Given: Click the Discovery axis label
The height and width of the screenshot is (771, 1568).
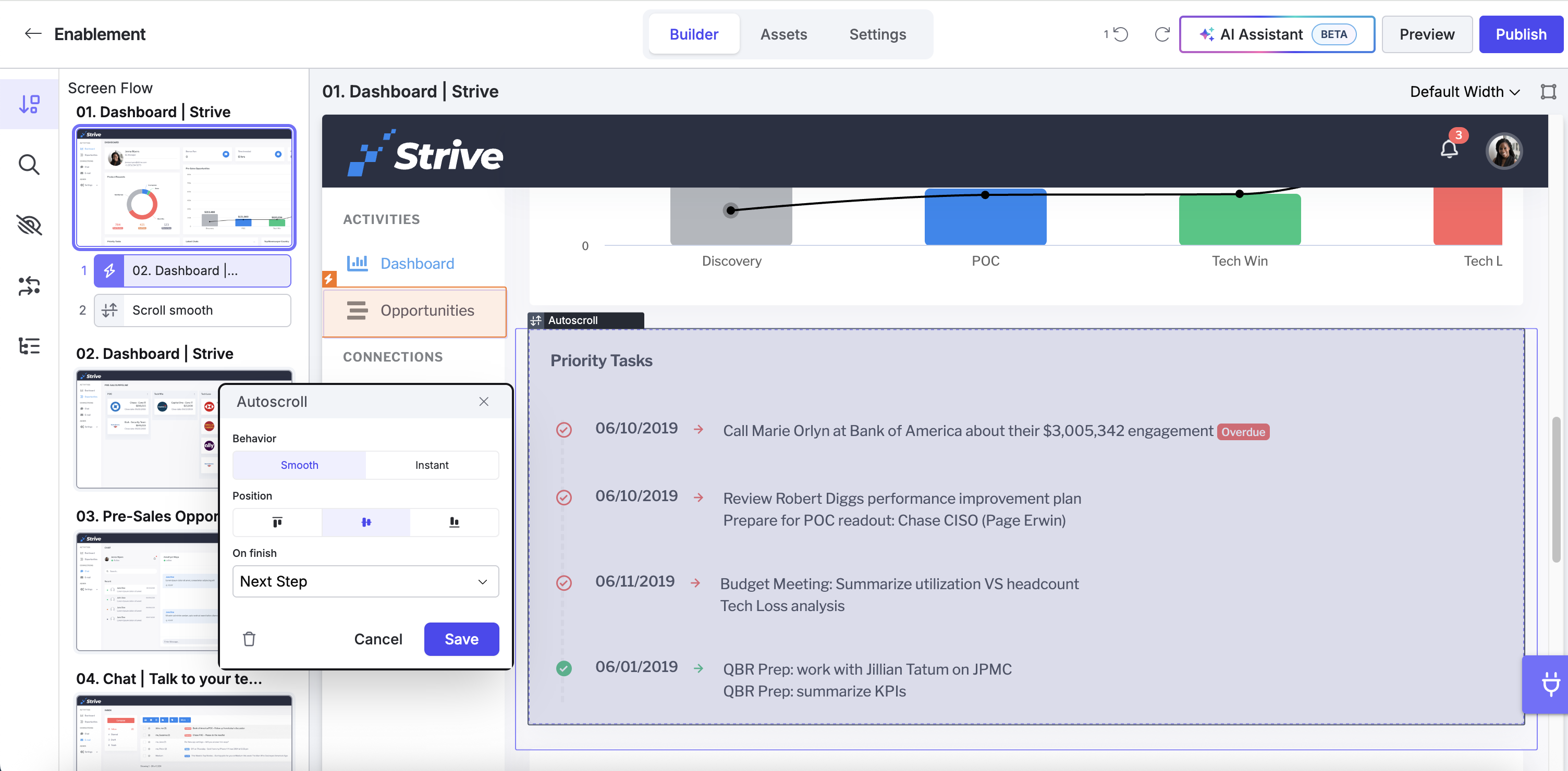Looking at the screenshot, I should pyautogui.click(x=732, y=261).
